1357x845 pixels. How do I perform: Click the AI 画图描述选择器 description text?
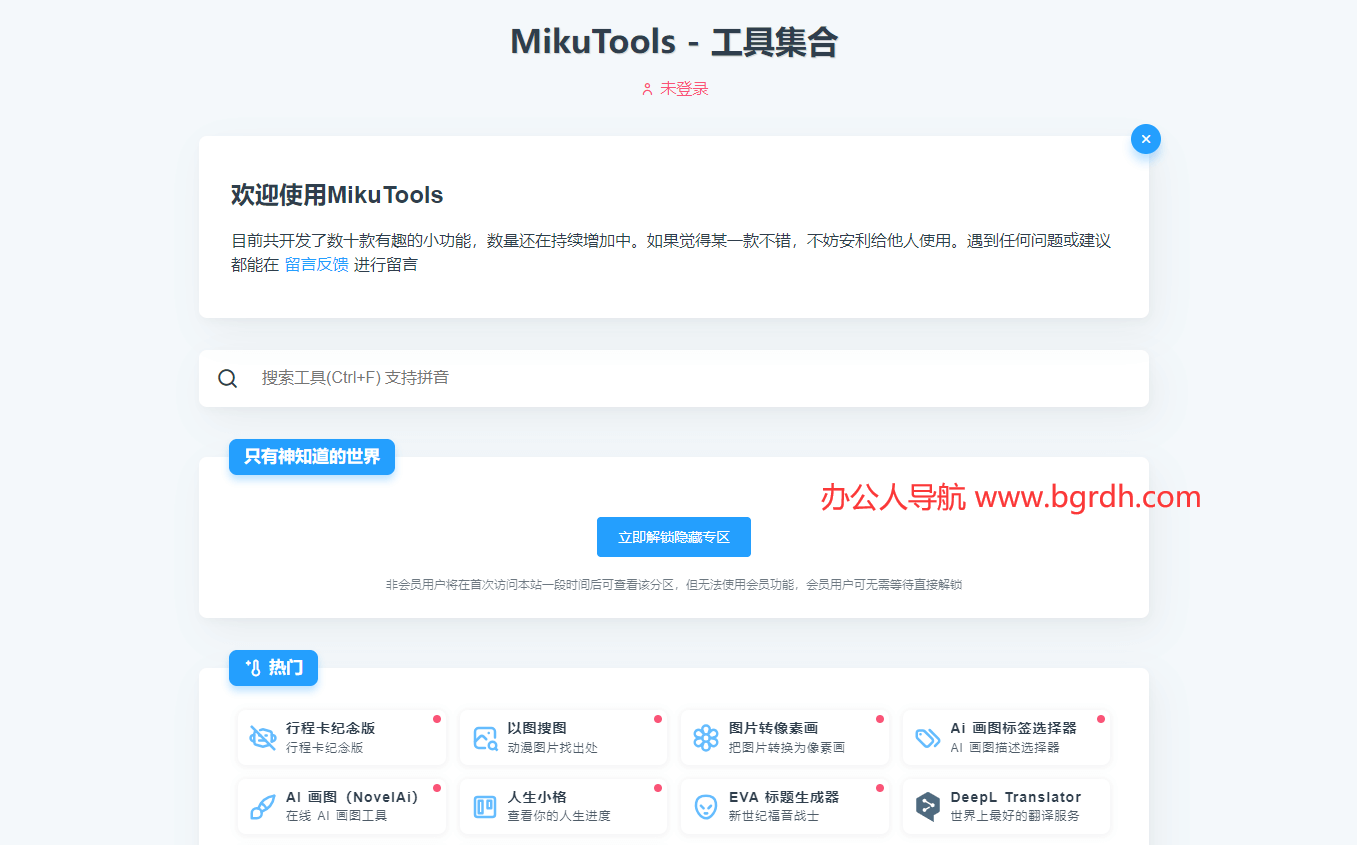pyautogui.click(x=1005, y=747)
